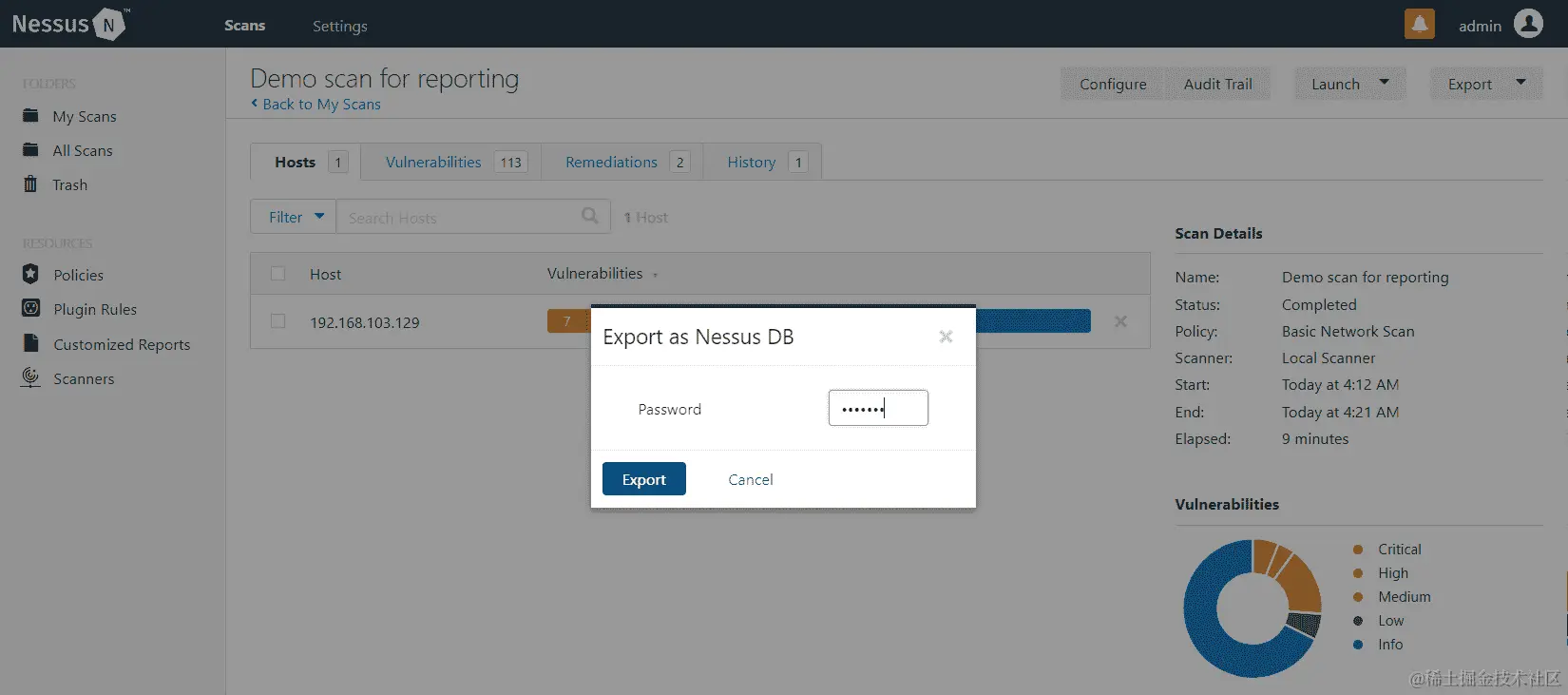Open Scanners in resources
This screenshot has height=695, width=1568.
(x=84, y=378)
